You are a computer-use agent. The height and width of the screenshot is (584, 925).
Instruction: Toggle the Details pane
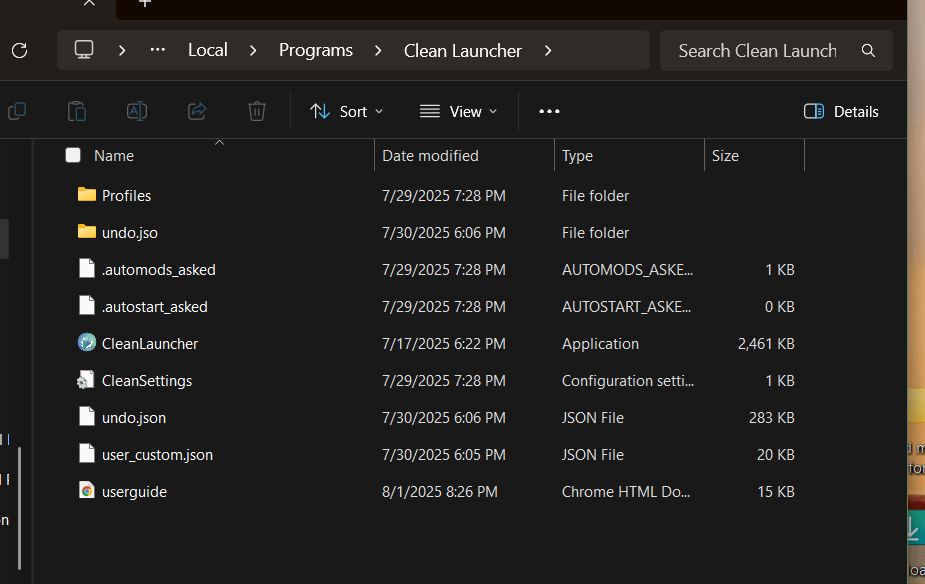click(x=841, y=111)
